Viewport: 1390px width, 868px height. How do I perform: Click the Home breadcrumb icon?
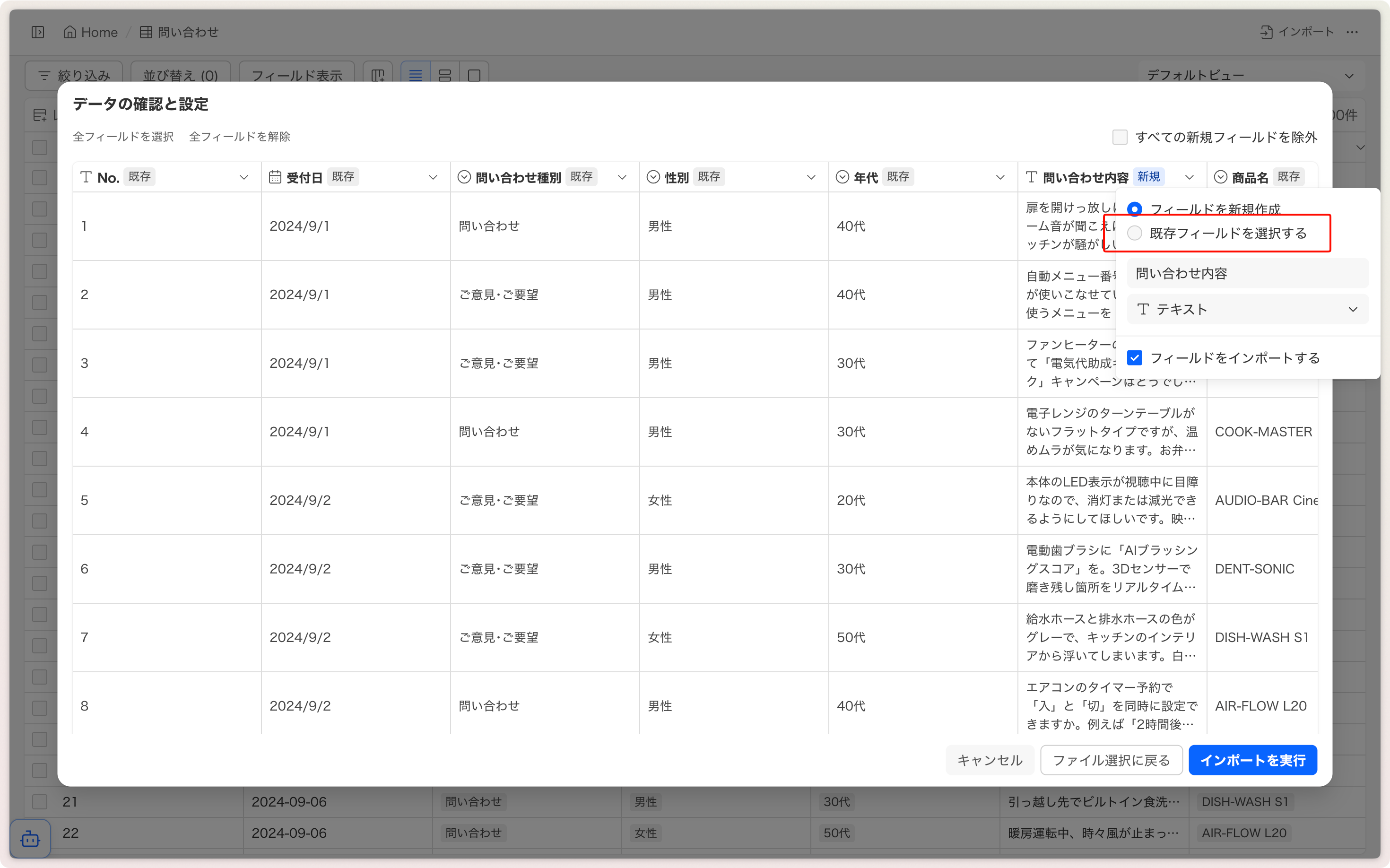69,32
